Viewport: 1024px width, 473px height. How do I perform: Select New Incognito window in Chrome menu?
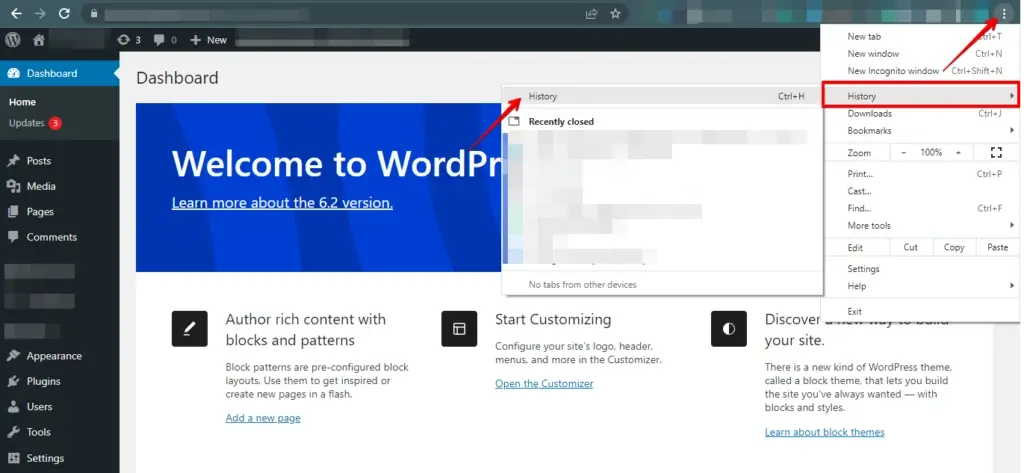(920, 71)
